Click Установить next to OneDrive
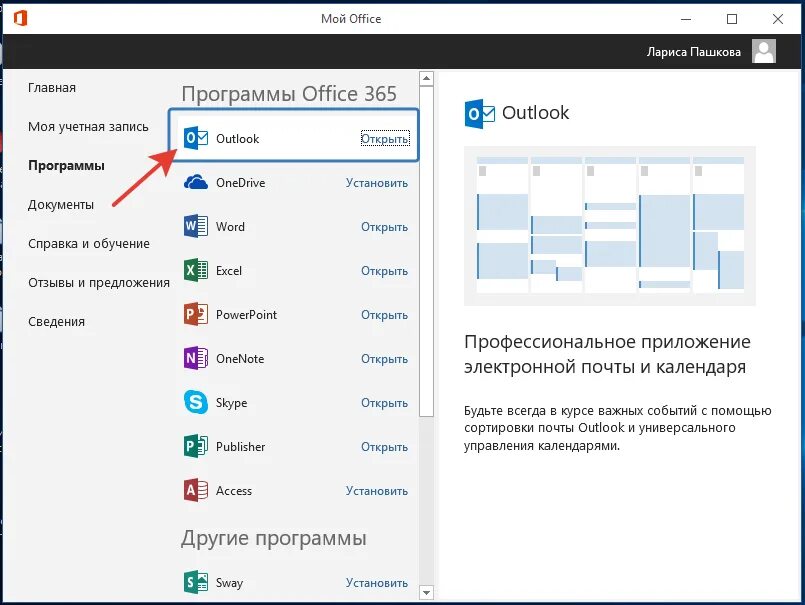 click(x=377, y=183)
